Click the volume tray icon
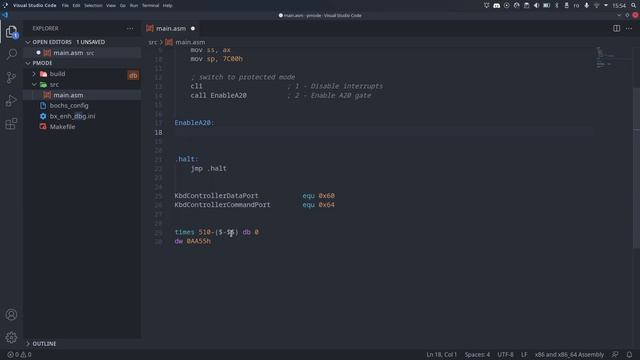The width and height of the screenshot is (640, 360). coord(536,5)
